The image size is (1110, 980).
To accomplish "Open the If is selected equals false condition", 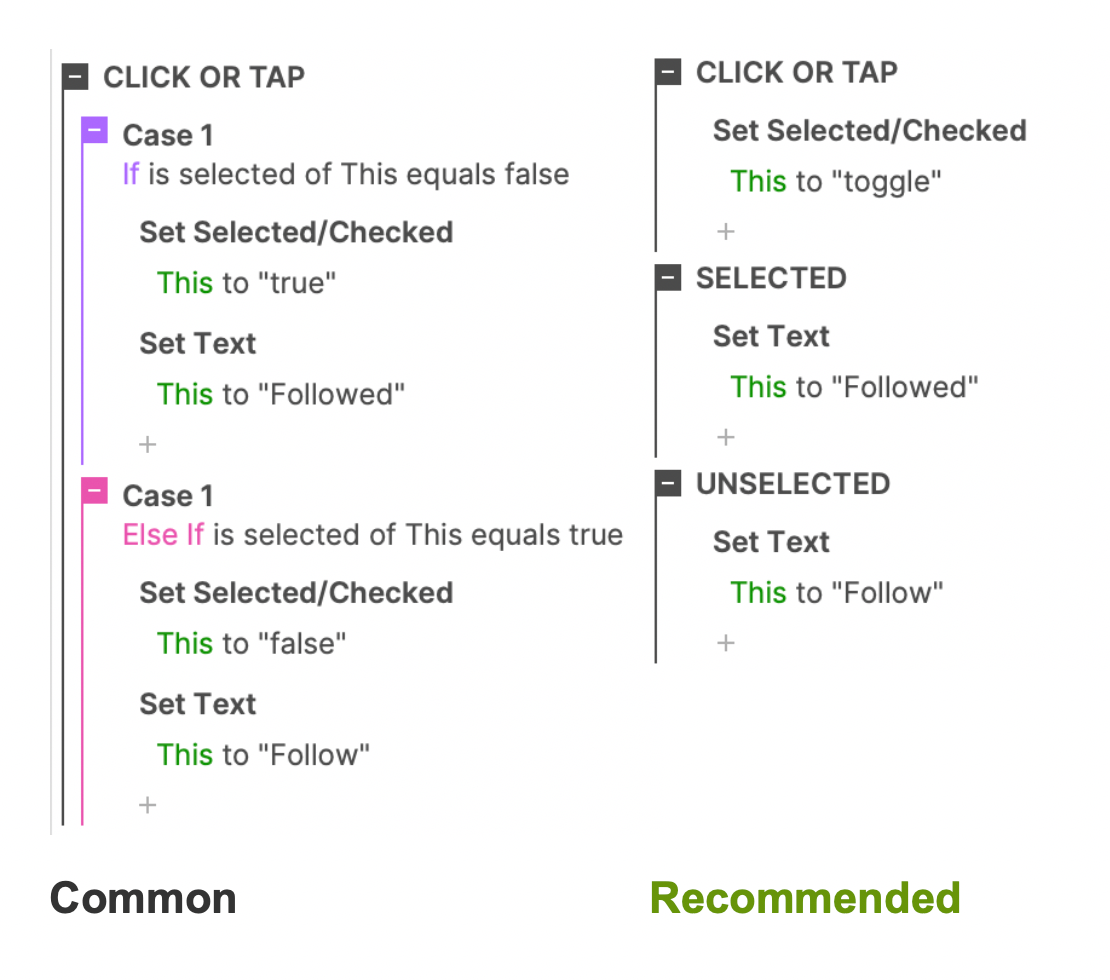I will click(345, 174).
